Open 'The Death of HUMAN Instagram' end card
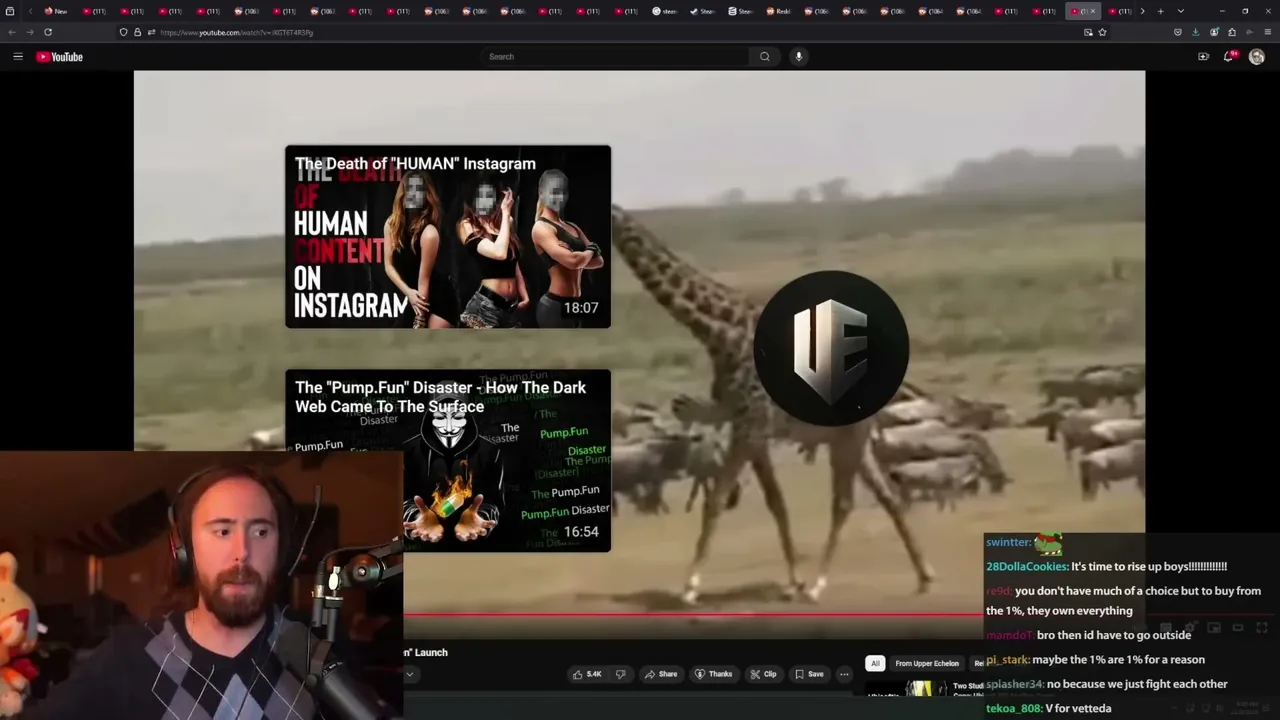Image resolution: width=1280 pixels, height=720 pixels. [448, 237]
